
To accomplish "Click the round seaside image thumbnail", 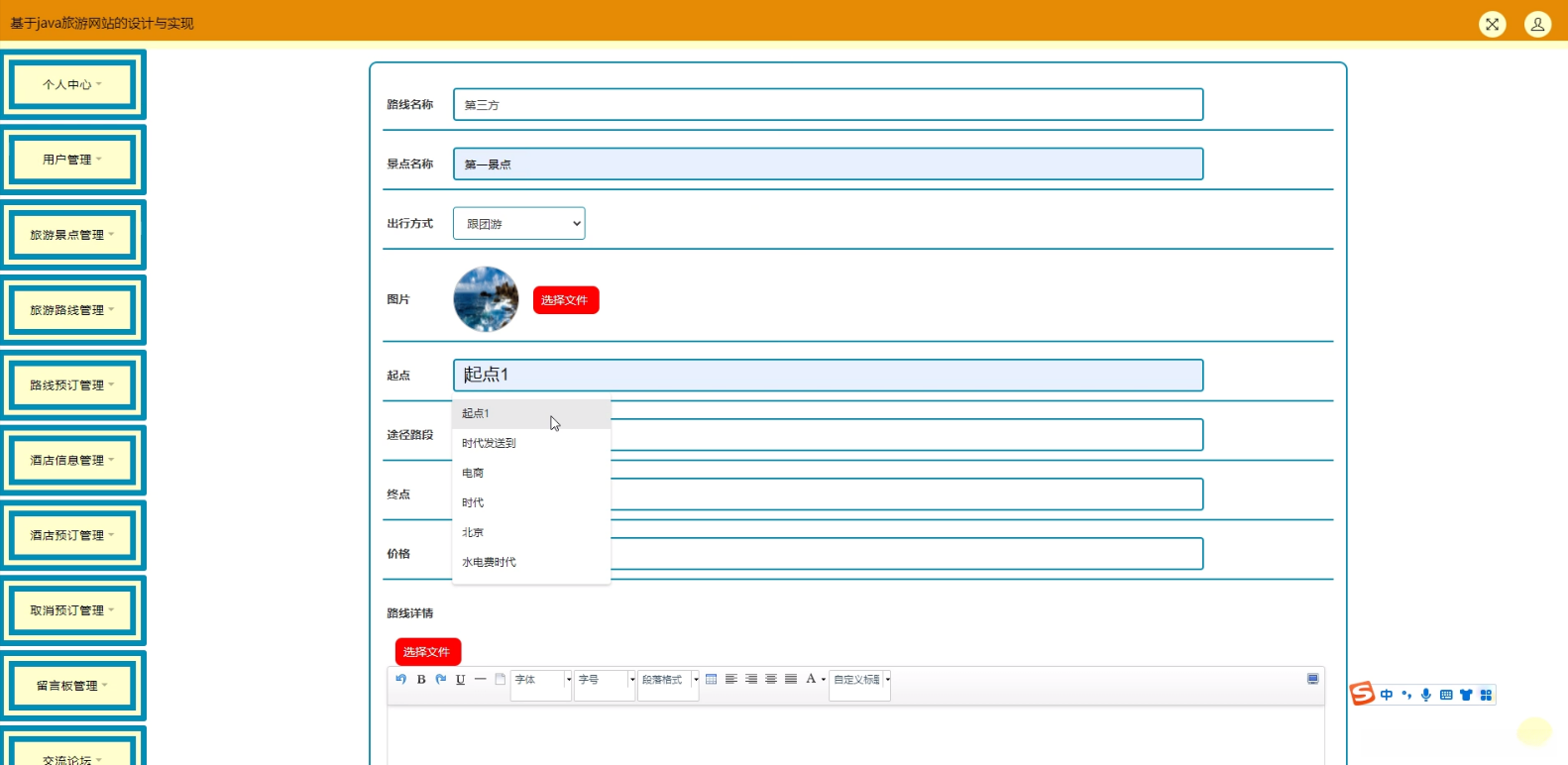I will (486, 299).
